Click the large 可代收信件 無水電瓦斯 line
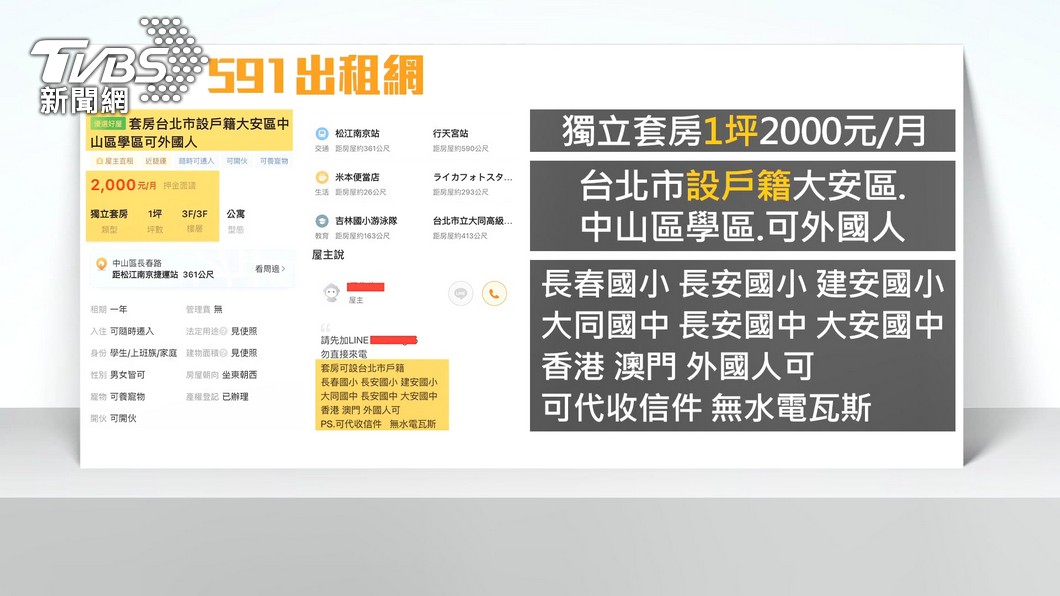This screenshot has height=596, width=1060. tap(706, 408)
